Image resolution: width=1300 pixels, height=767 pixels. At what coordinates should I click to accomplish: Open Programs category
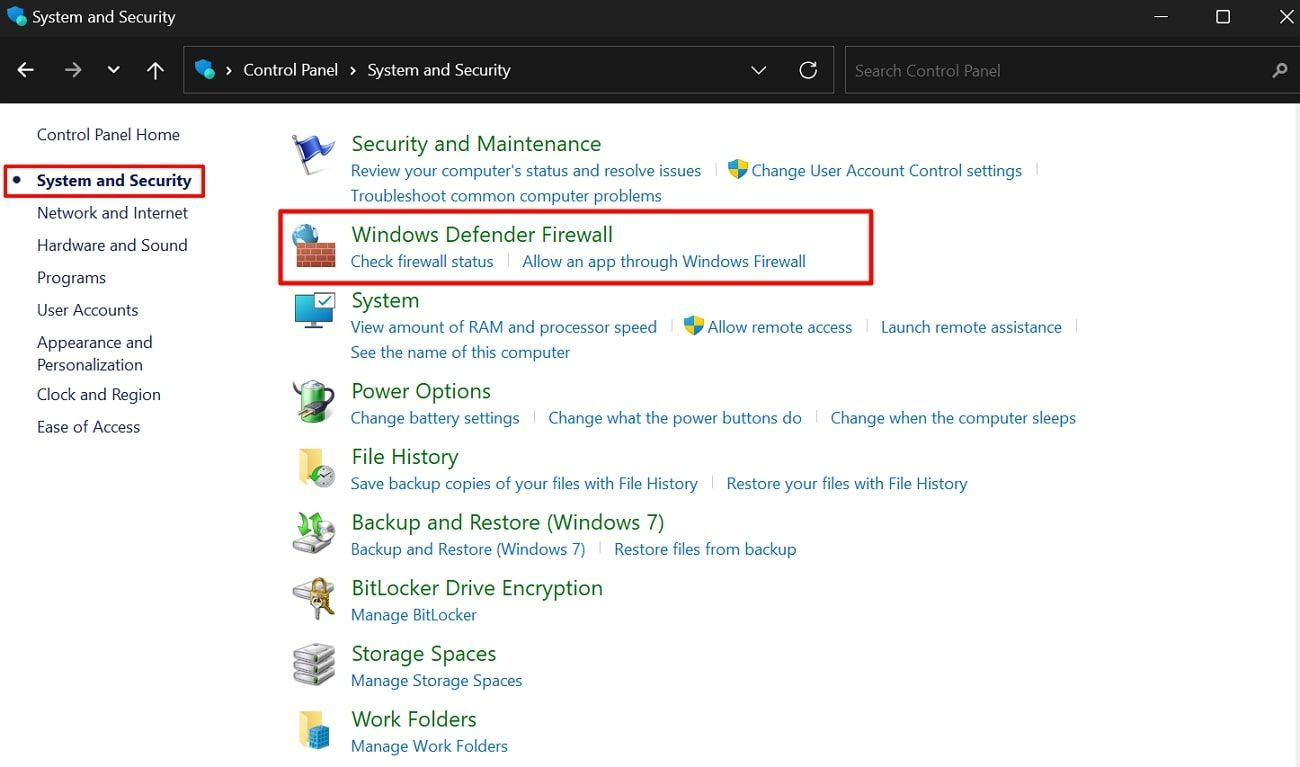[x=71, y=278]
